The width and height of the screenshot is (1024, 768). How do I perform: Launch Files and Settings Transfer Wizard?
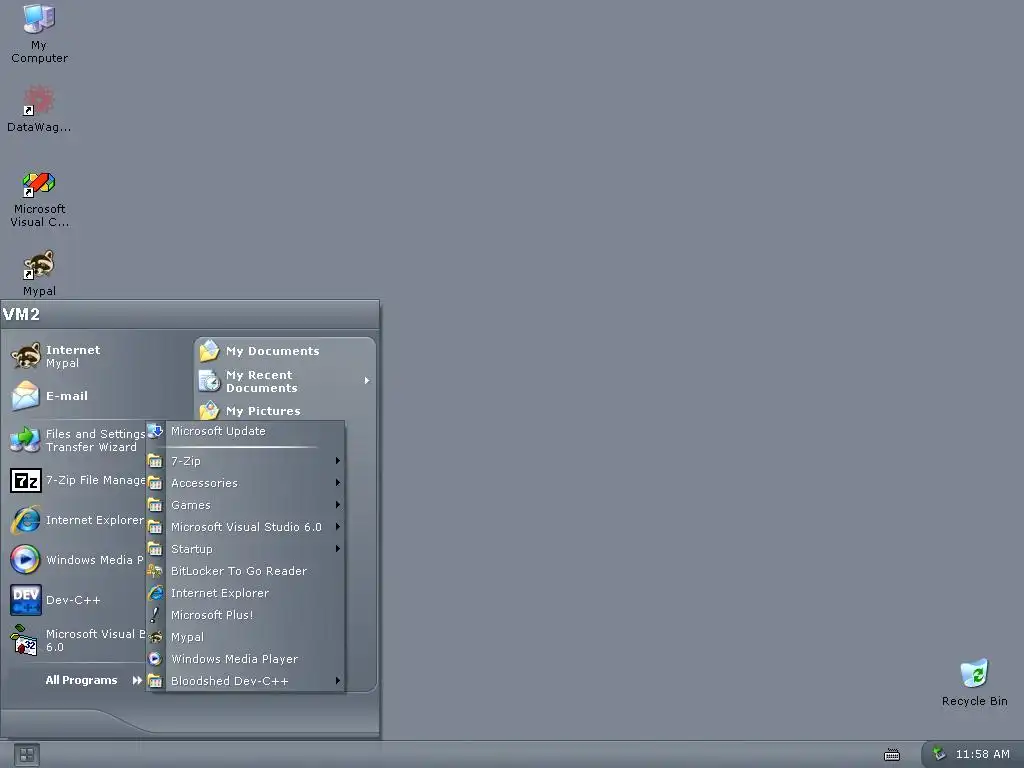pyautogui.click(x=77, y=440)
